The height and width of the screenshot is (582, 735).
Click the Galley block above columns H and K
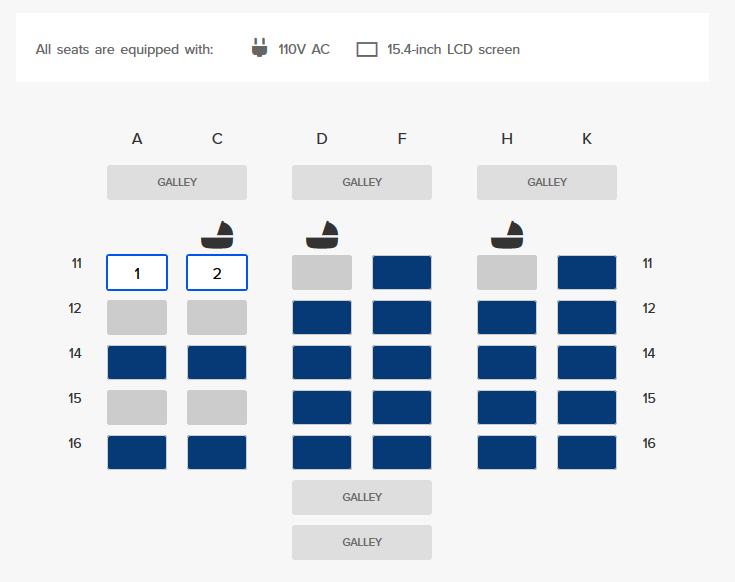pos(547,182)
